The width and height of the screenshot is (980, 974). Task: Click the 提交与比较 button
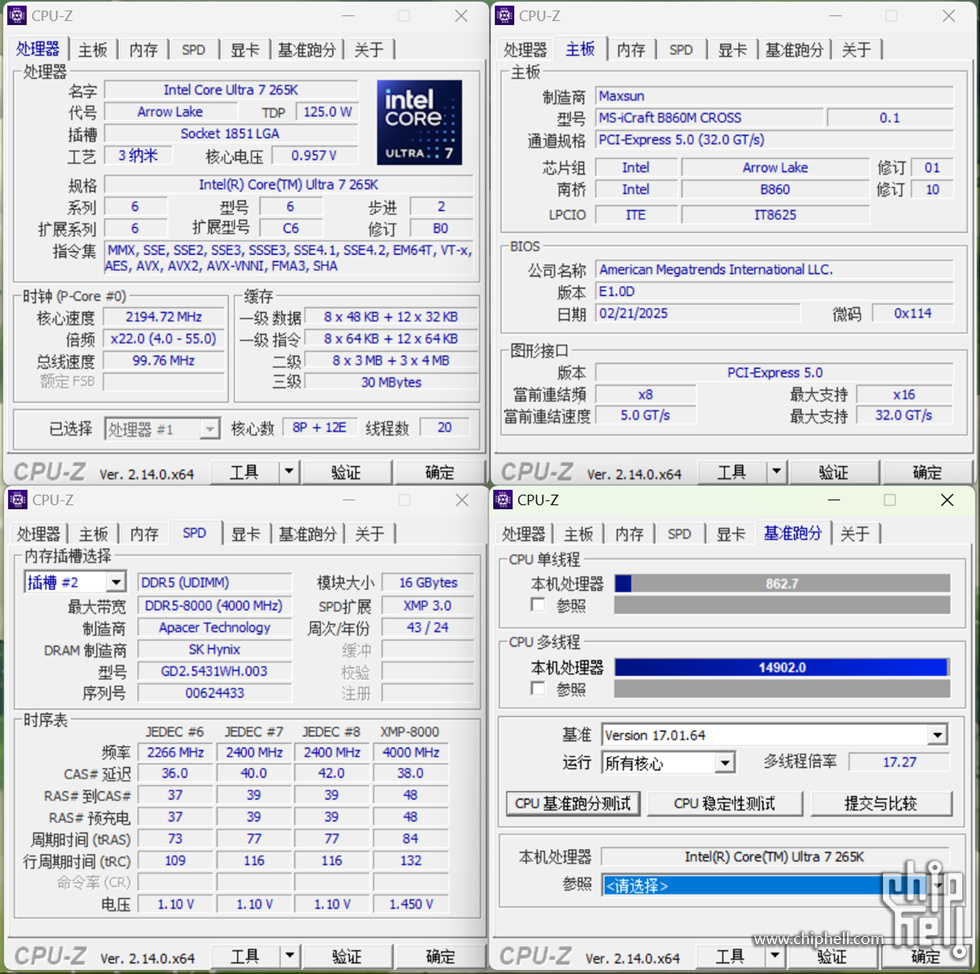(x=881, y=803)
